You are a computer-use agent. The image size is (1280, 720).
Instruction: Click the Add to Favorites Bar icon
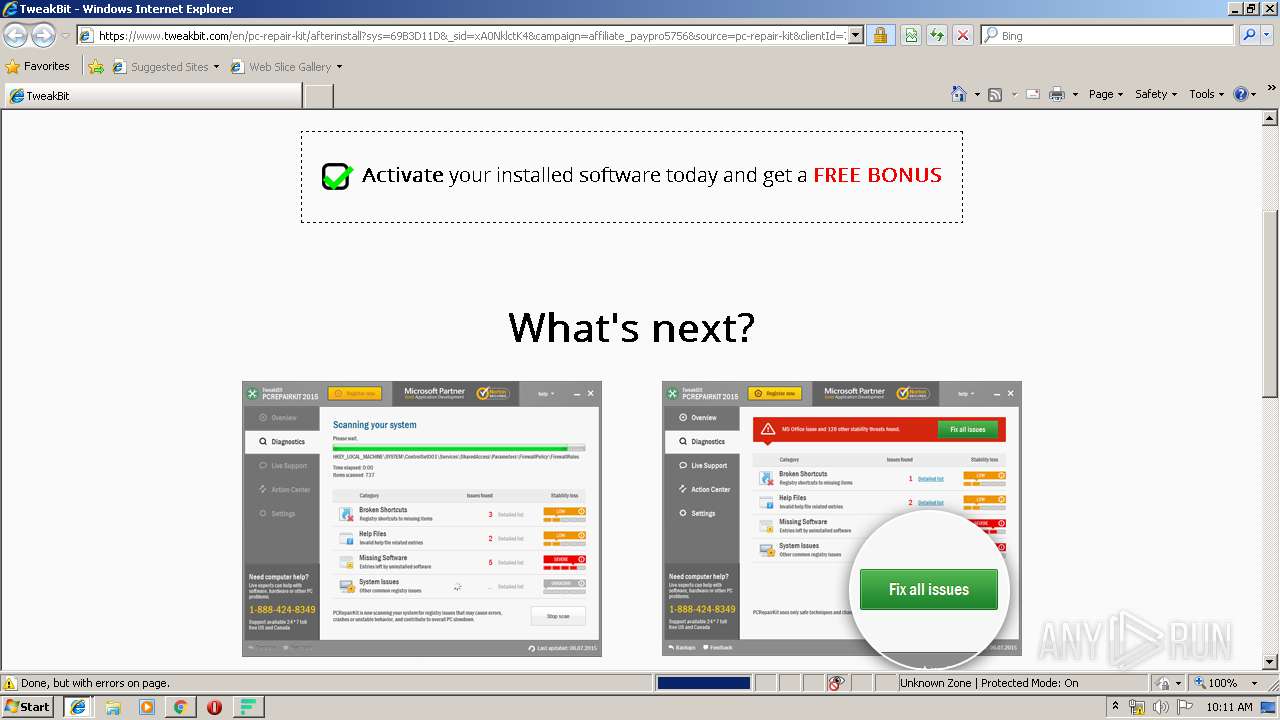point(96,67)
